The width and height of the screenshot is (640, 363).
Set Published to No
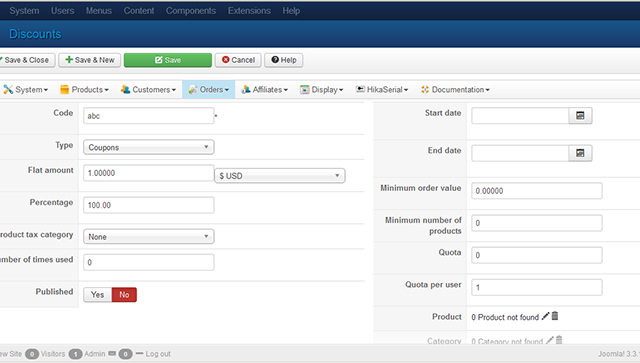(124, 294)
